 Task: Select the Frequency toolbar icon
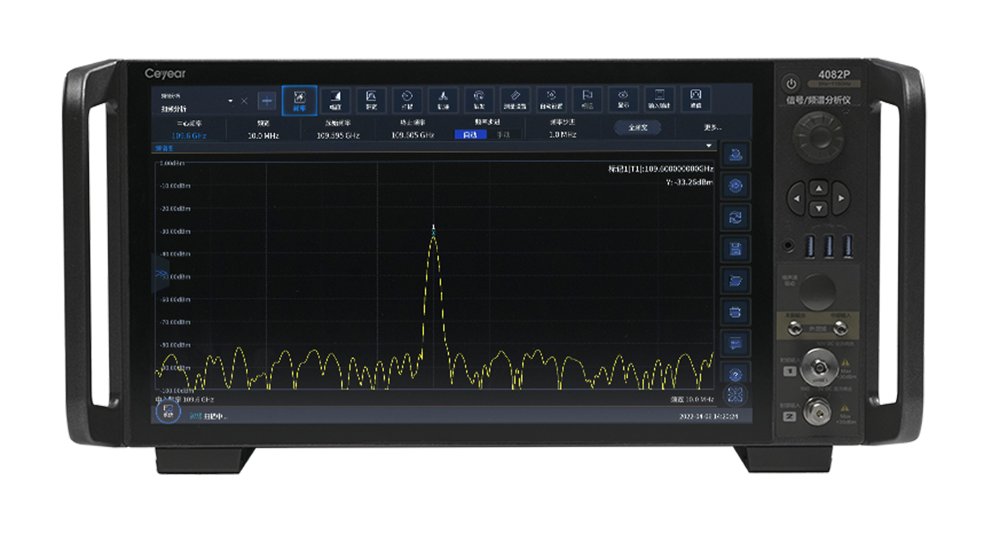pos(299,99)
